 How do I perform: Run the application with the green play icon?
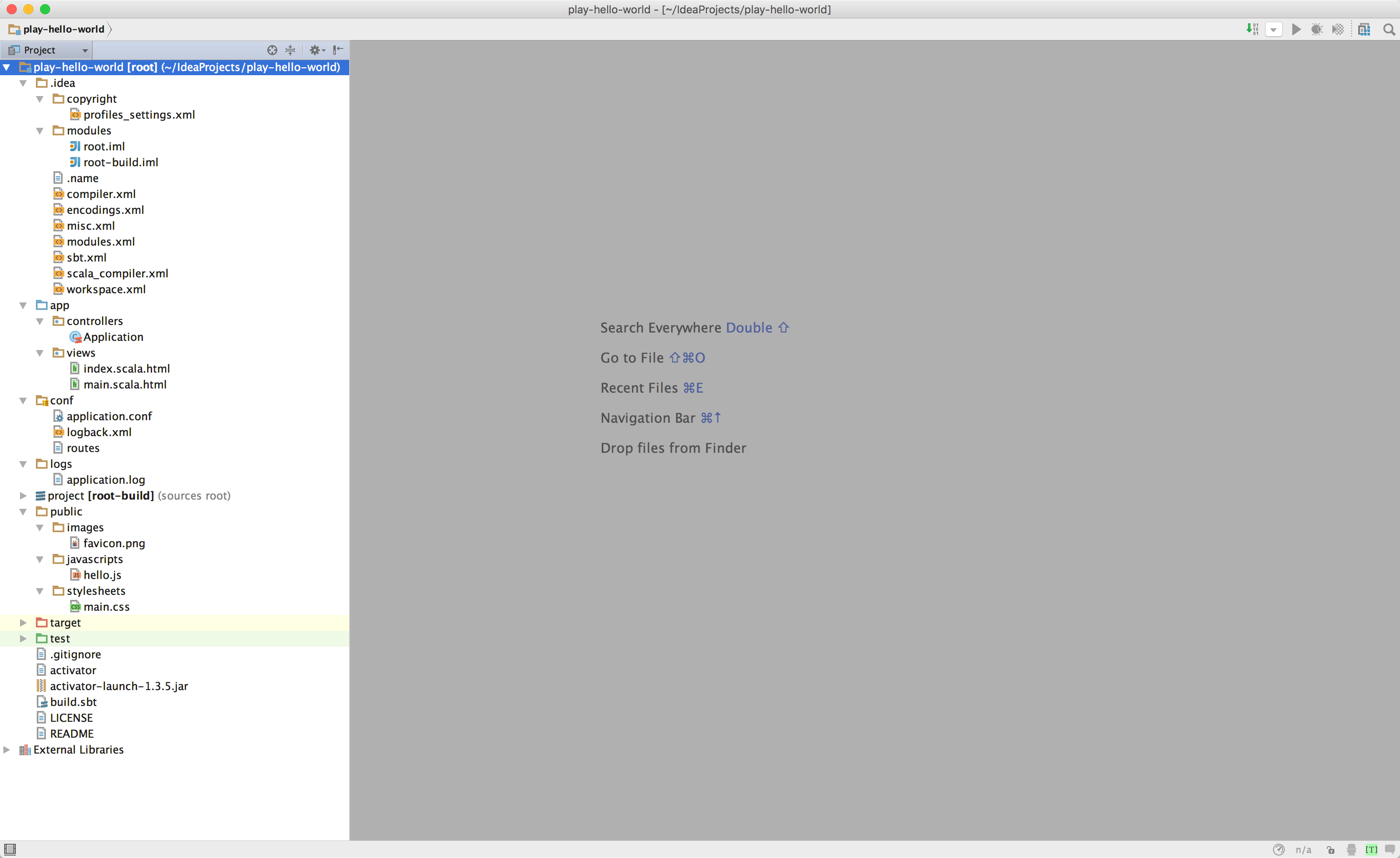point(1296,29)
